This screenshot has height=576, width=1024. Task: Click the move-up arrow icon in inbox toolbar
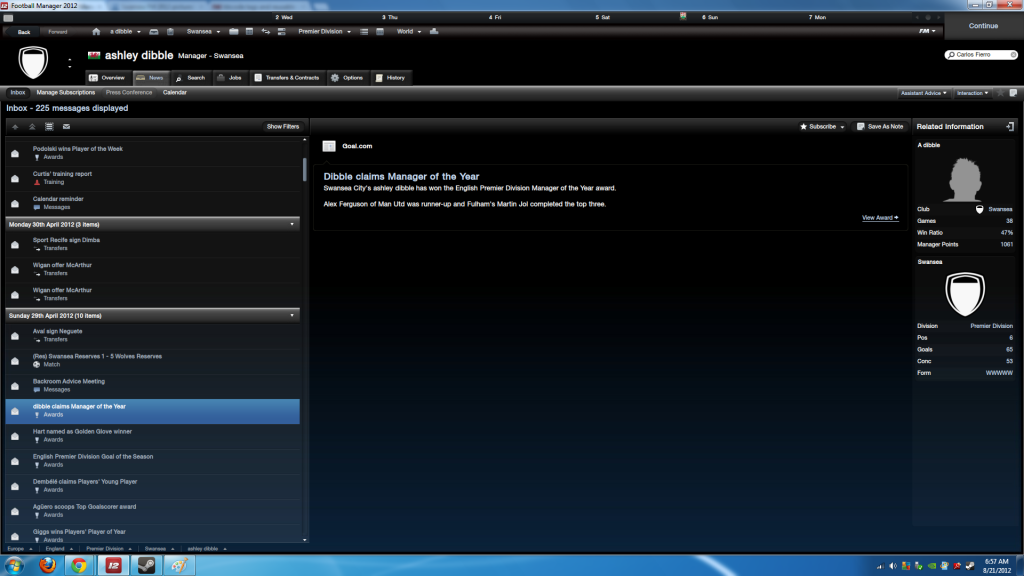click(15, 127)
